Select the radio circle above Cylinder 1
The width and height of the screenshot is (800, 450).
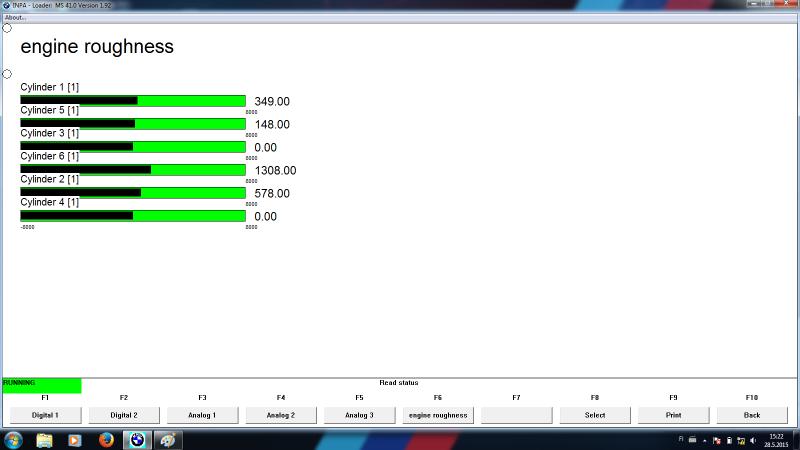point(7,74)
